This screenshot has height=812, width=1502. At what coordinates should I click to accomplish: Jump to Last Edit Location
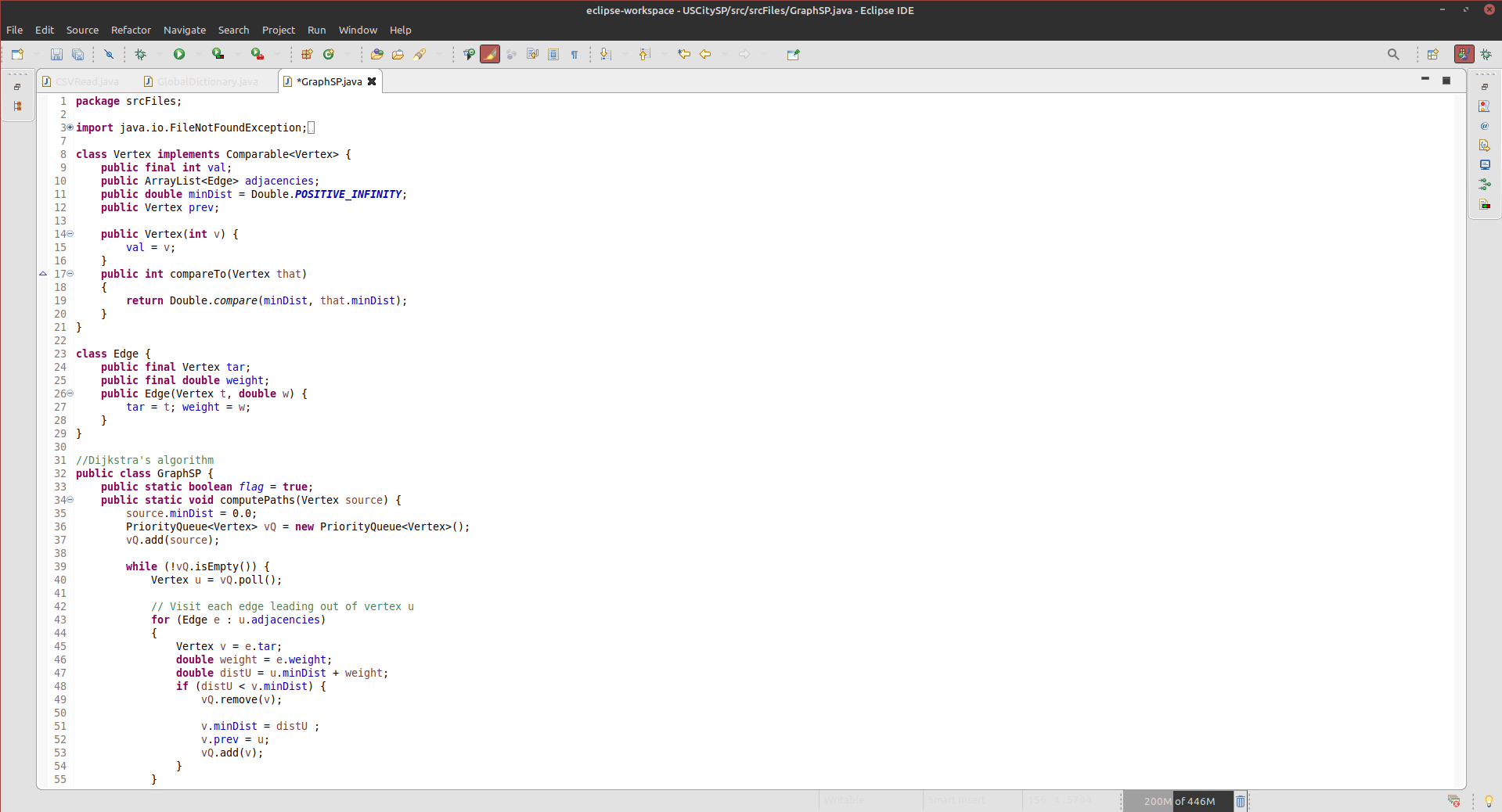click(x=684, y=54)
